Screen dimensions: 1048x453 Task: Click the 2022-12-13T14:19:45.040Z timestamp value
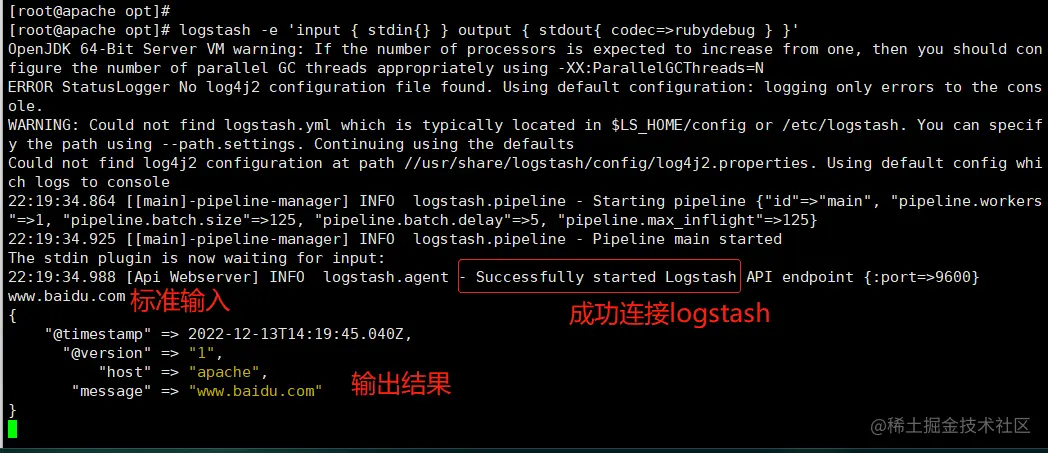[300, 334]
